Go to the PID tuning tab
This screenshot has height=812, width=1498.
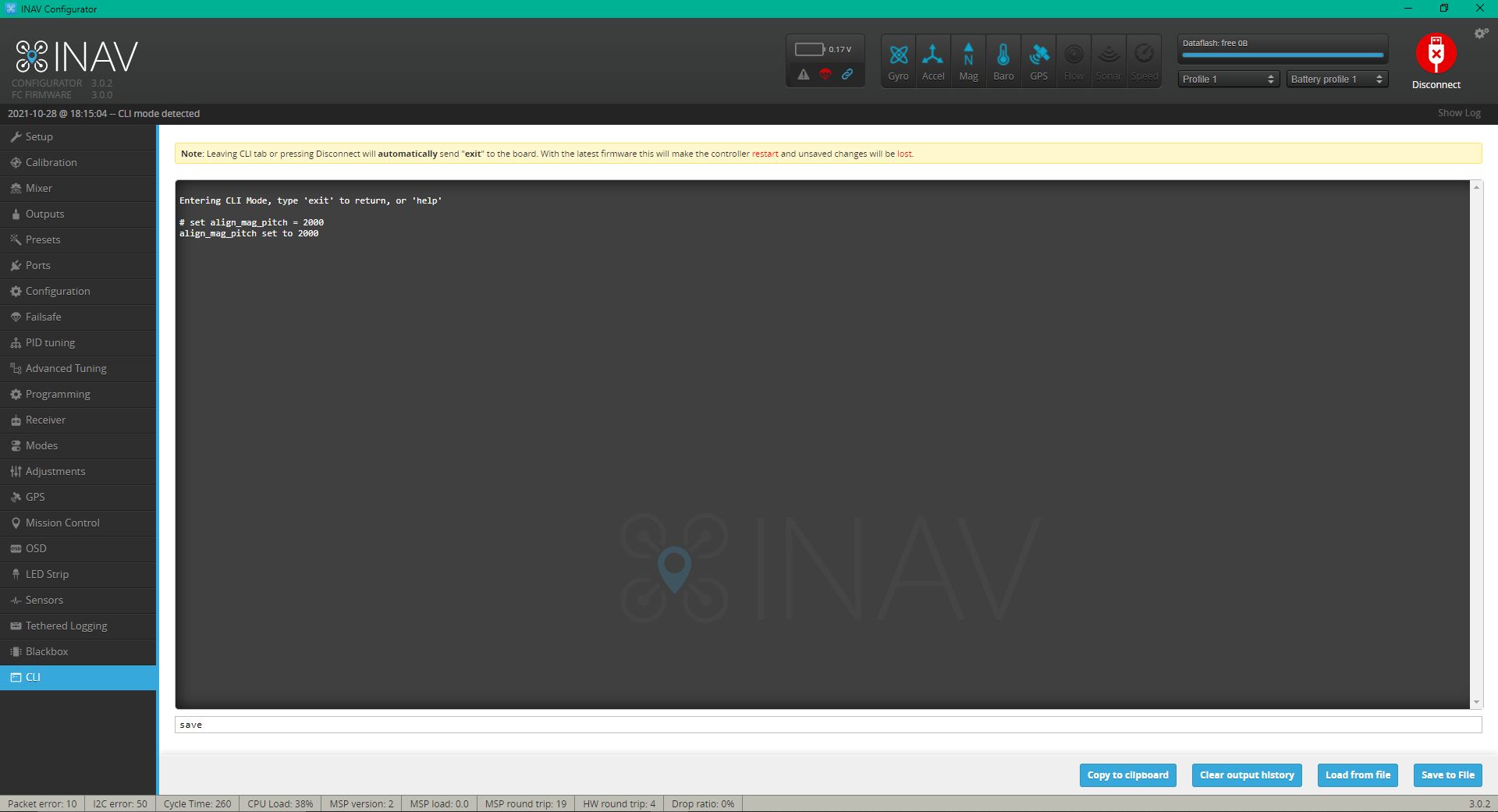click(x=78, y=342)
